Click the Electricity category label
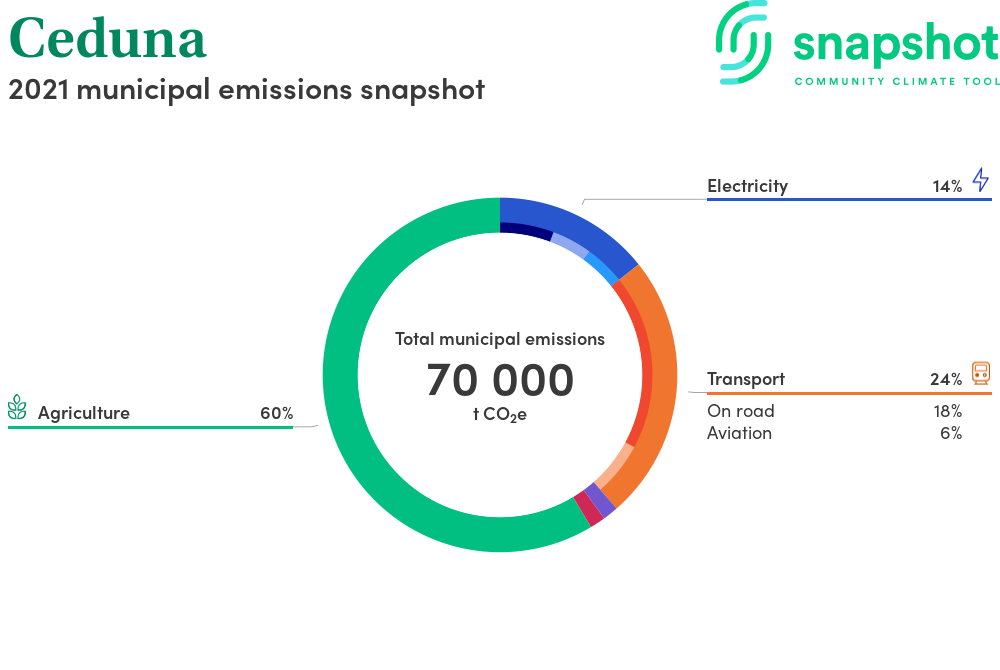The image size is (1000, 670). coord(747,186)
